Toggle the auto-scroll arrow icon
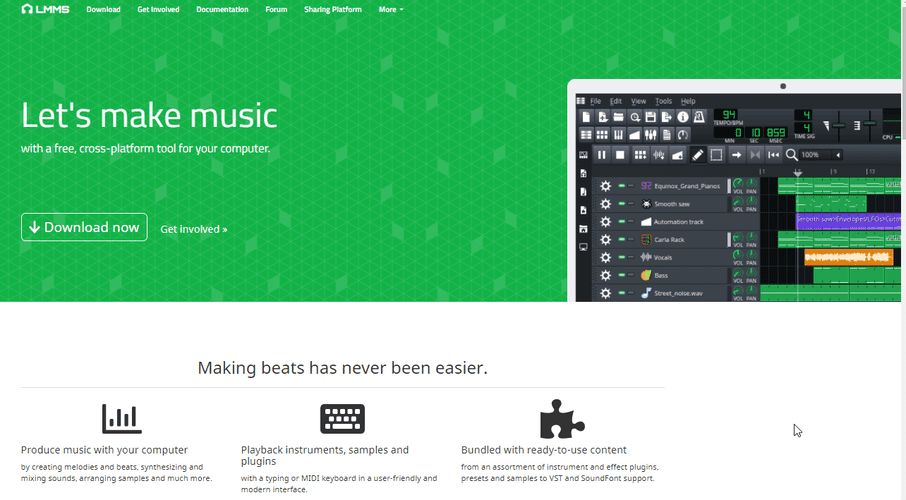The height and width of the screenshot is (500, 906). [736, 154]
